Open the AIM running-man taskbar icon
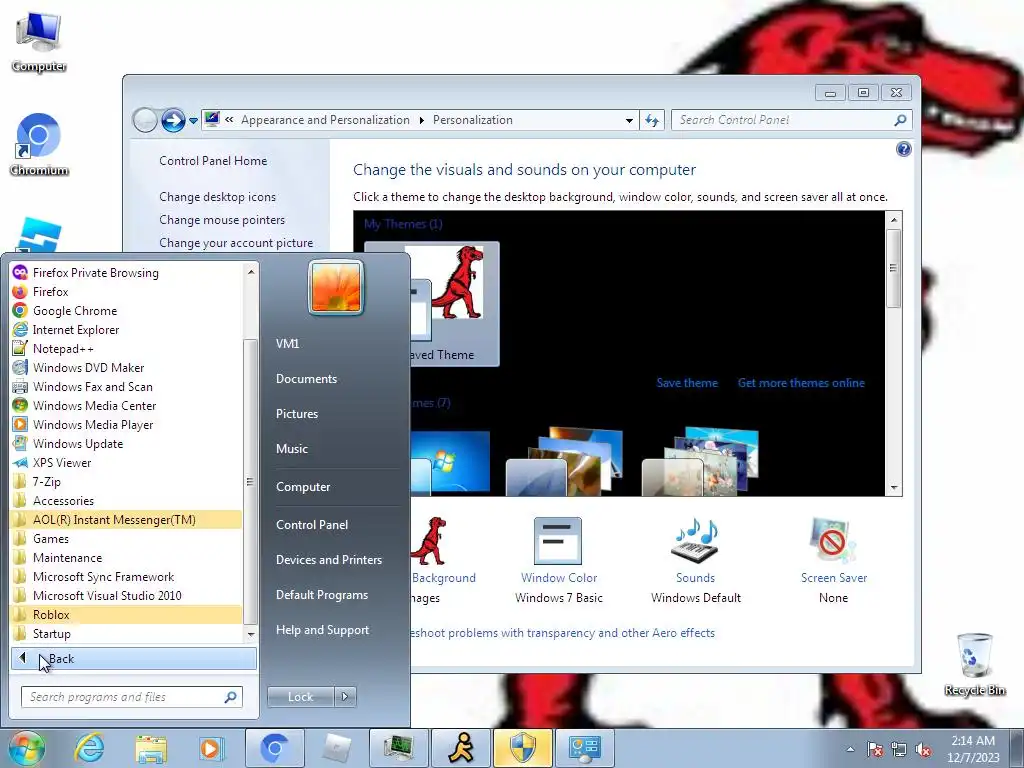This screenshot has height=768, width=1024. click(461, 748)
